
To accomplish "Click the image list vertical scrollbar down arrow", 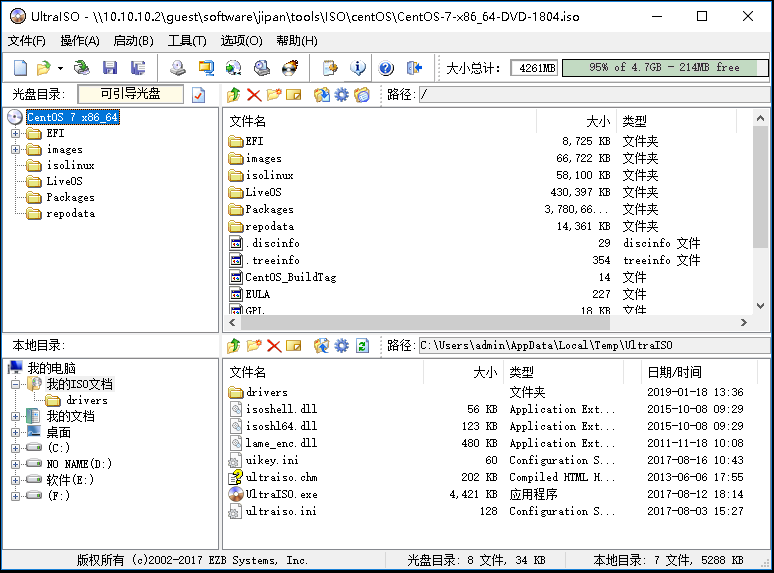I will click(x=760, y=306).
